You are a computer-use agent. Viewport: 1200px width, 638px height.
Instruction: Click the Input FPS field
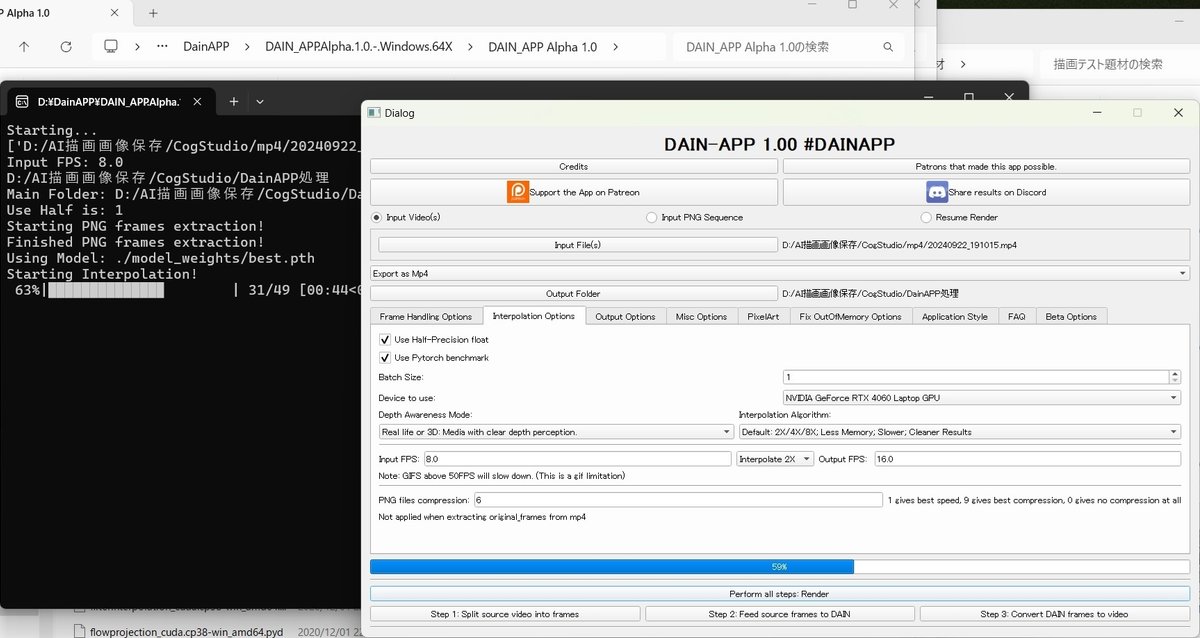coord(578,459)
